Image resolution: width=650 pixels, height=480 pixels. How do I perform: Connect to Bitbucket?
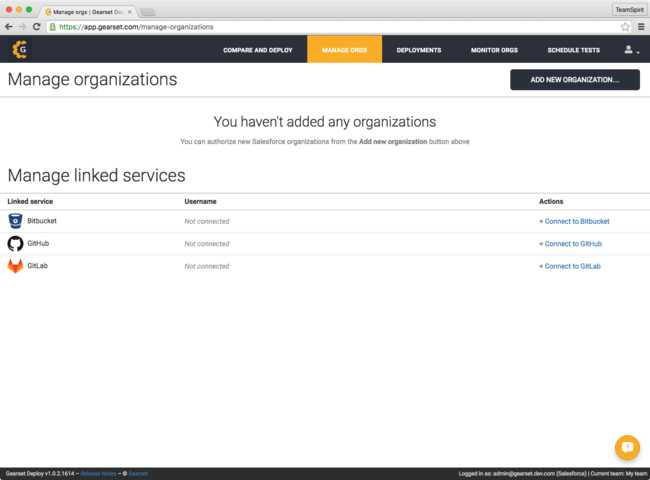pos(574,221)
